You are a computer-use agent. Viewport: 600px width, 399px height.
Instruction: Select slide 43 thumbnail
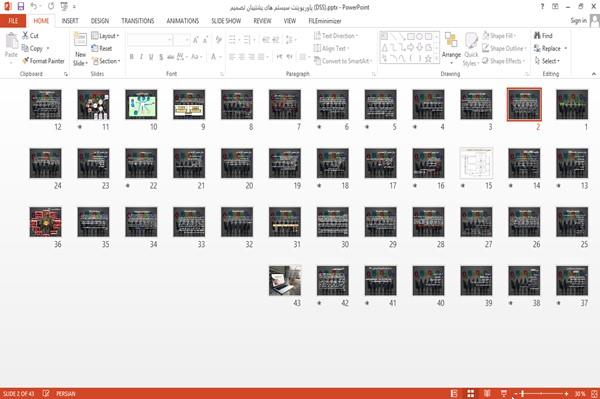click(285, 280)
